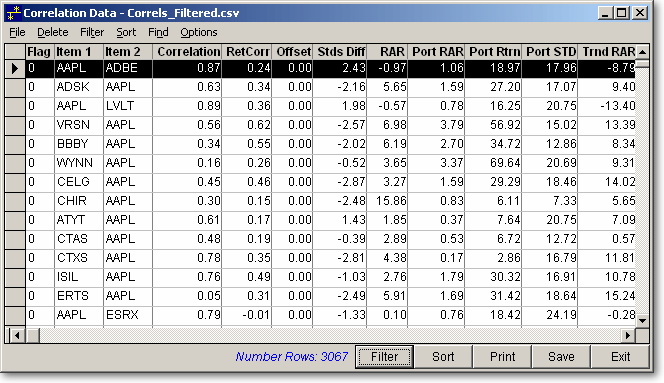The height and width of the screenshot is (383, 664).
Task: Open the Find menu
Action: [158, 32]
